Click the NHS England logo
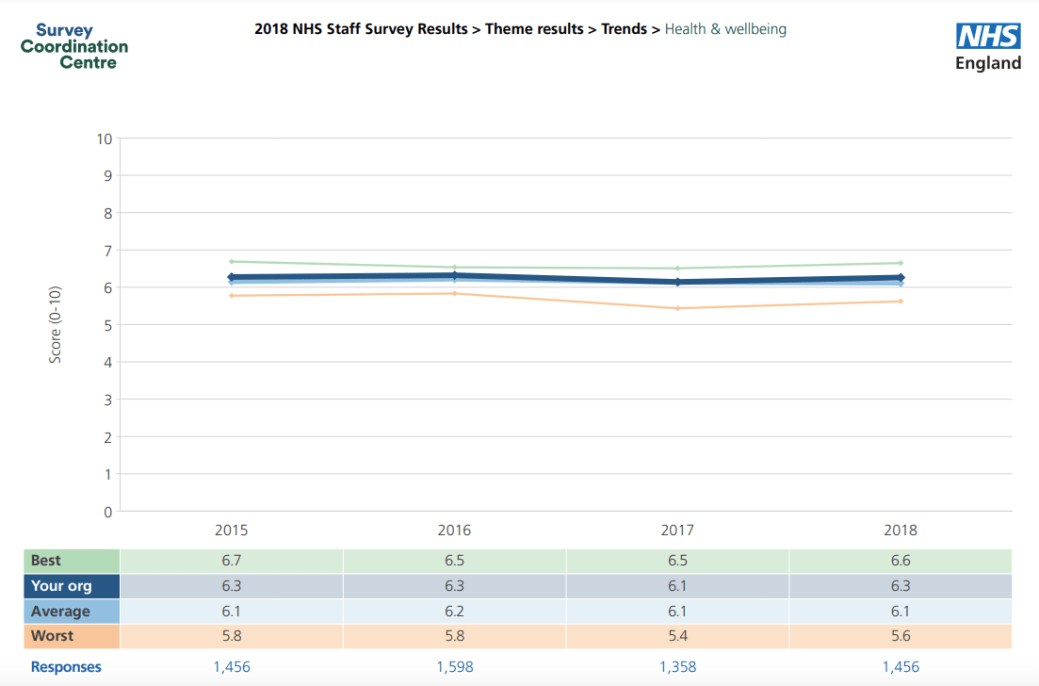 tap(987, 45)
